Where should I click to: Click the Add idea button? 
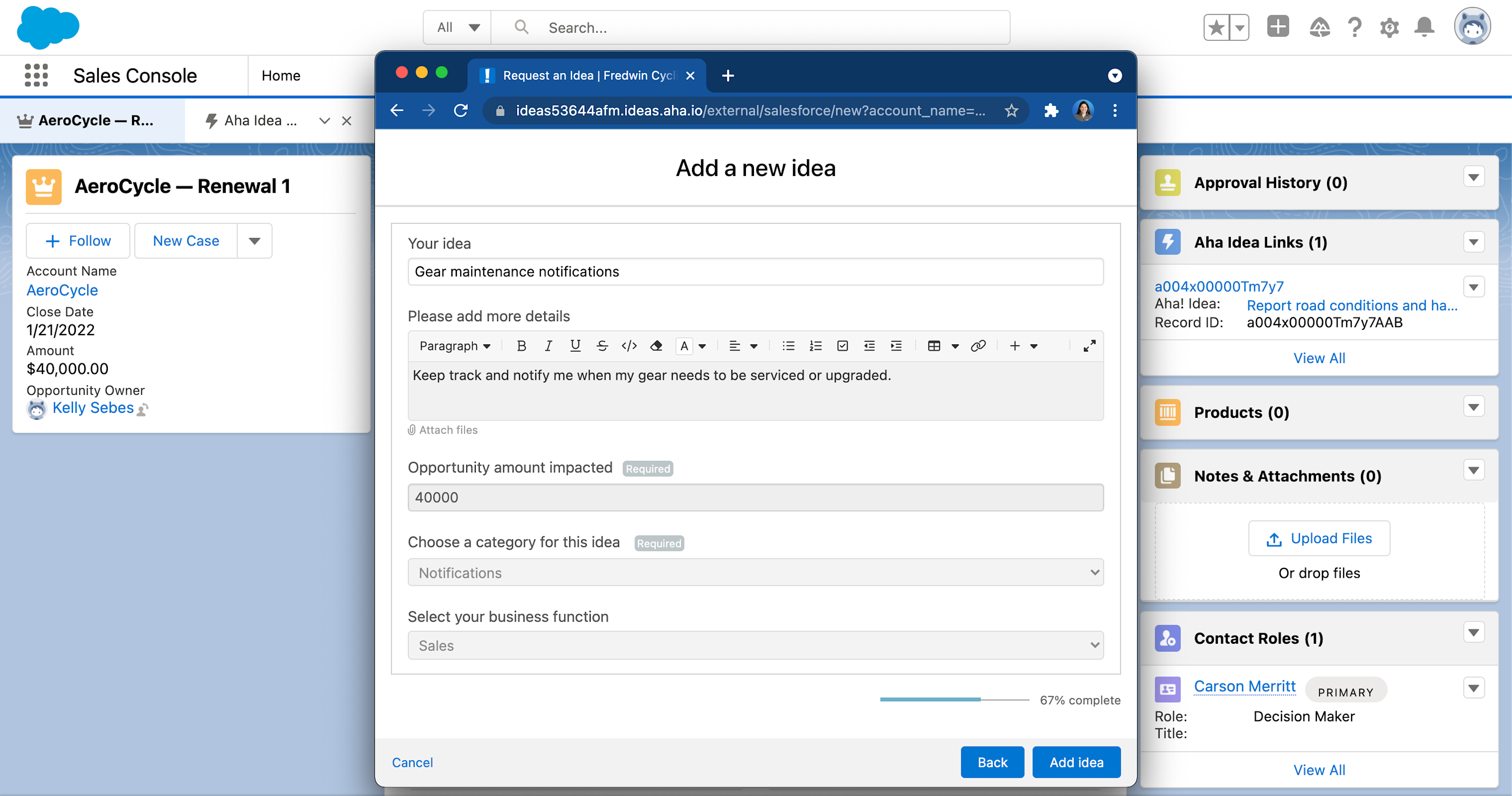[1076, 762]
